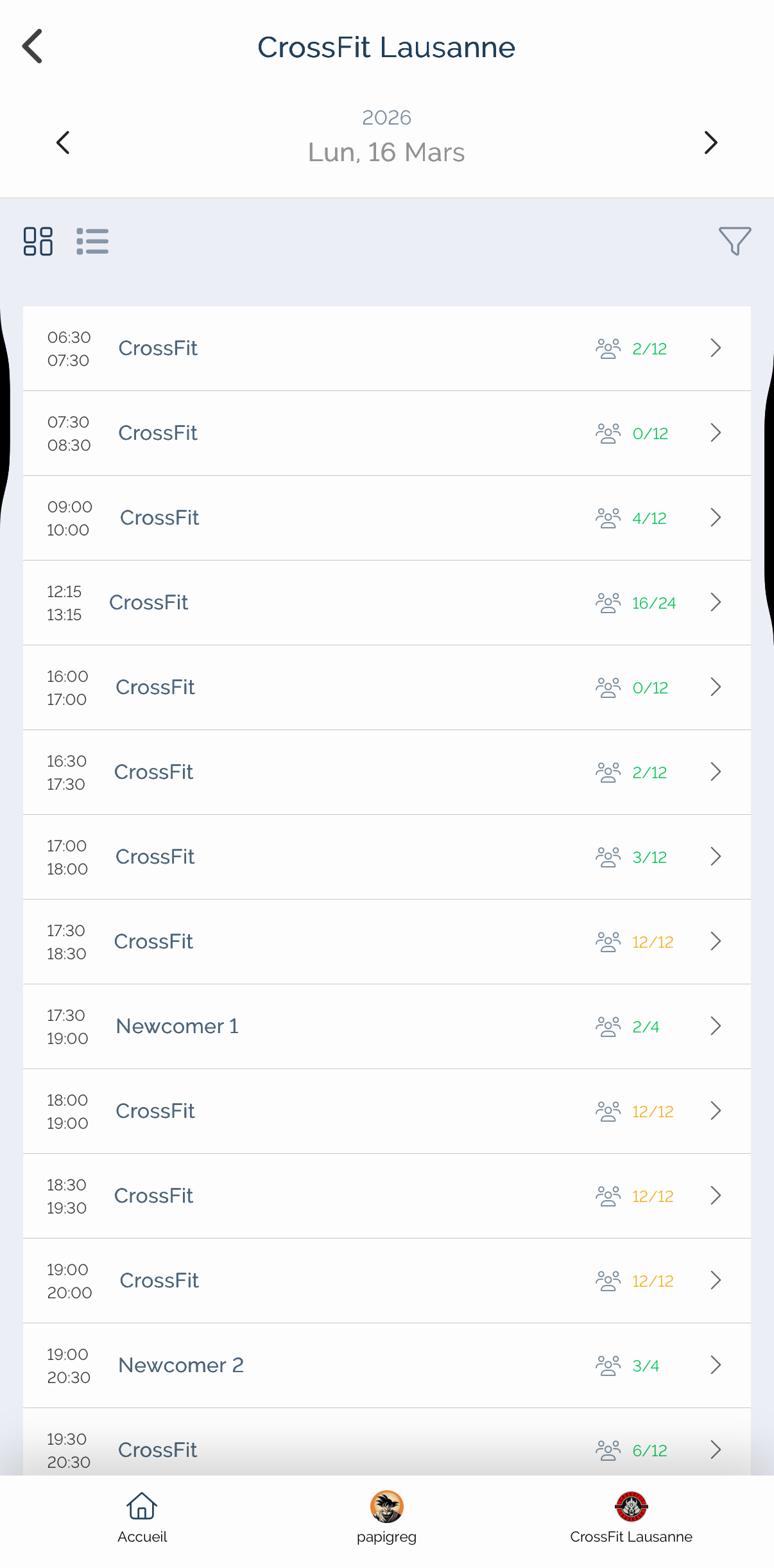Open the 19:00–20:00 CrossFit class row
Screen dimensions: 774x1568
(x=386, y=1281)
